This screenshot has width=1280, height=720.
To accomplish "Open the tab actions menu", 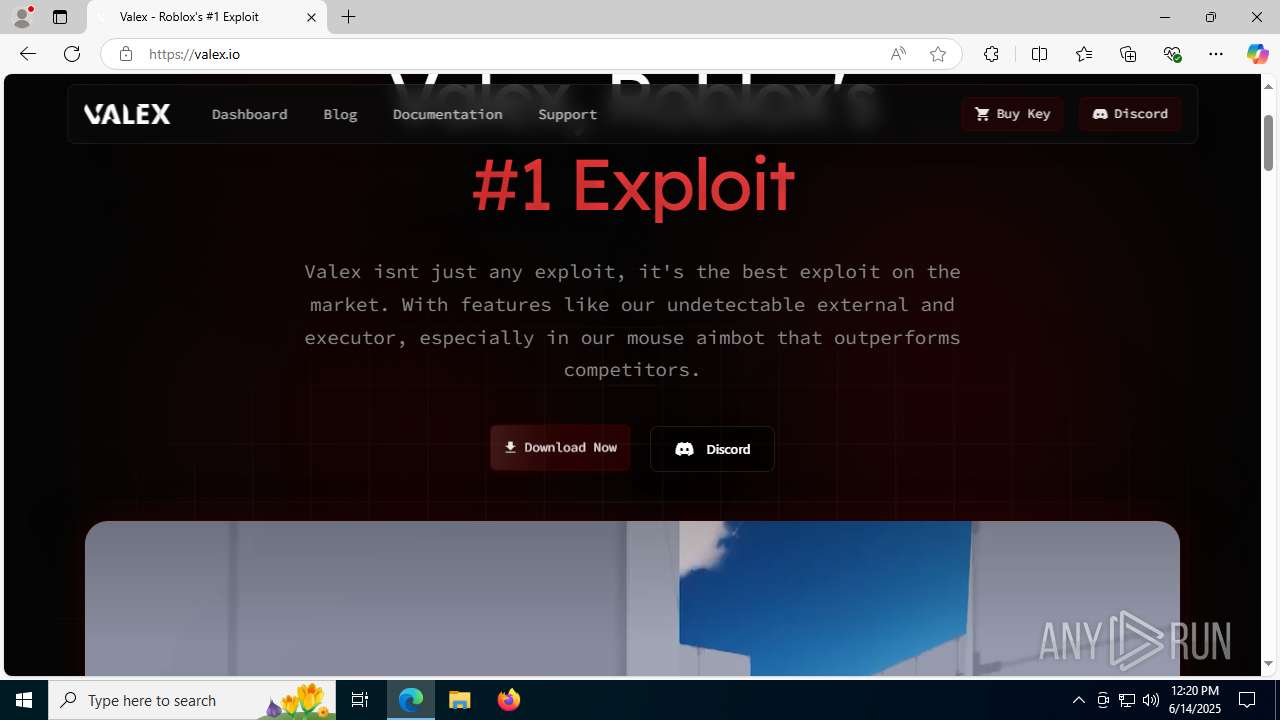I will click(x=60, y=17).
